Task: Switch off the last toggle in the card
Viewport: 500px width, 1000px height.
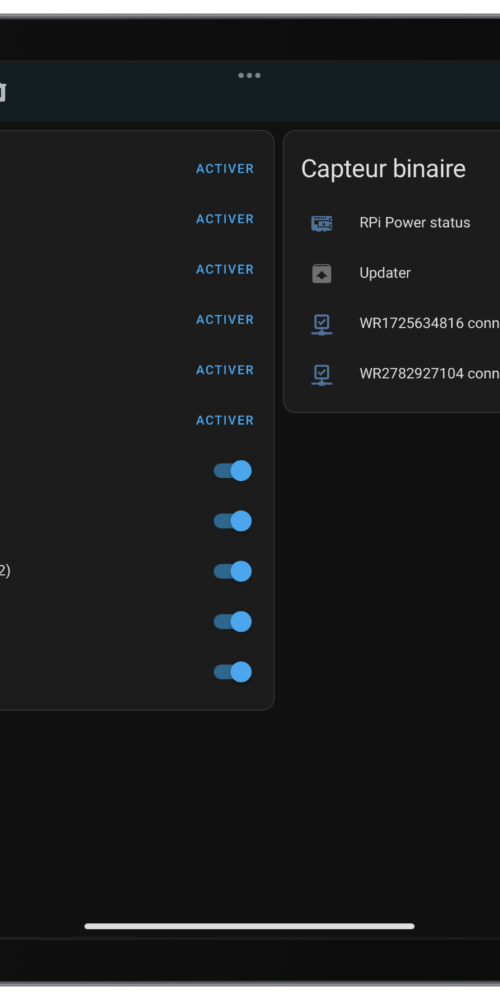Action: coord(233,672)
